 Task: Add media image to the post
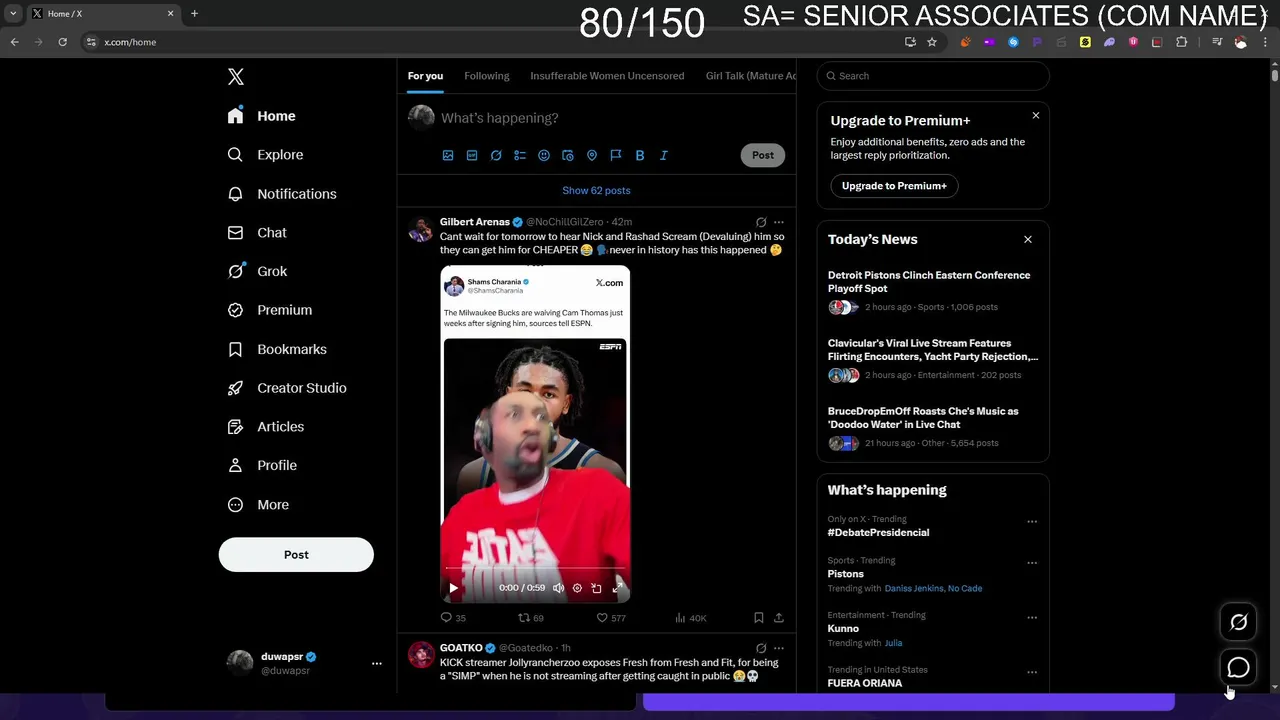448,155
